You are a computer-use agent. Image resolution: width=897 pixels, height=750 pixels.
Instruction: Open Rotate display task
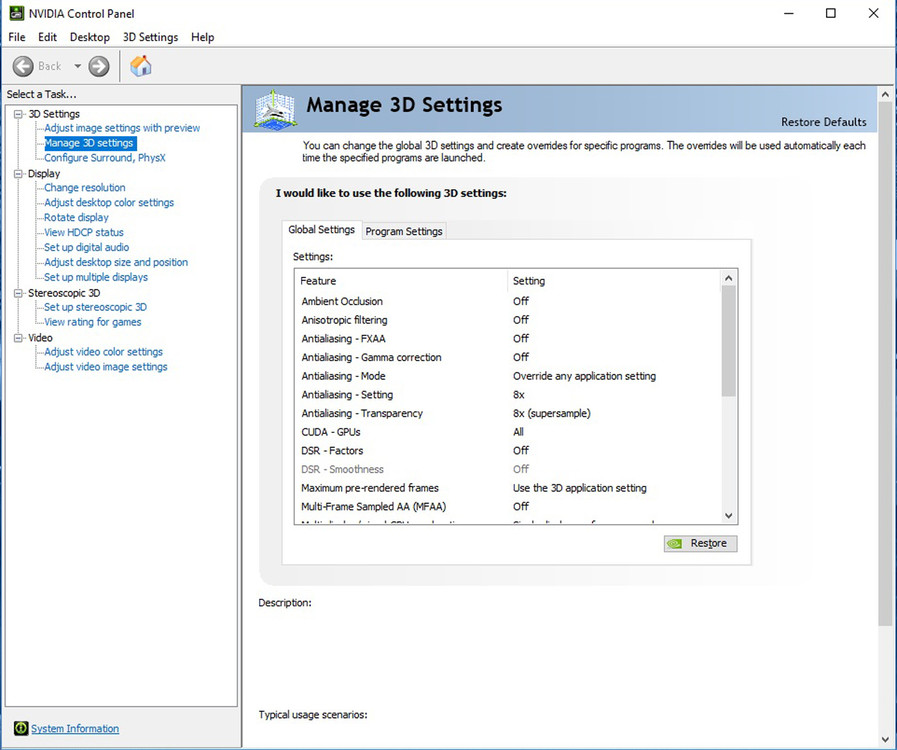76,217
